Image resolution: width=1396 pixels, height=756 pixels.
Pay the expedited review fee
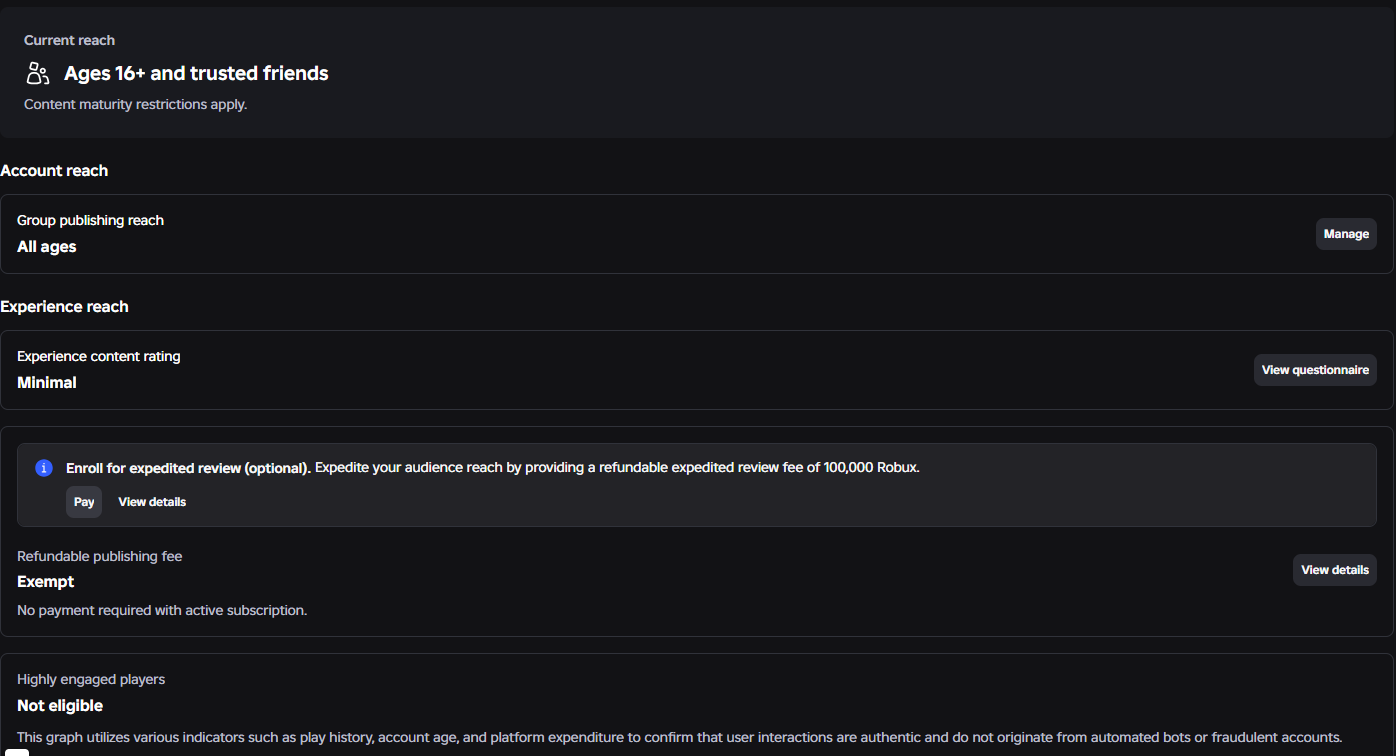click(x=84, y=502)
